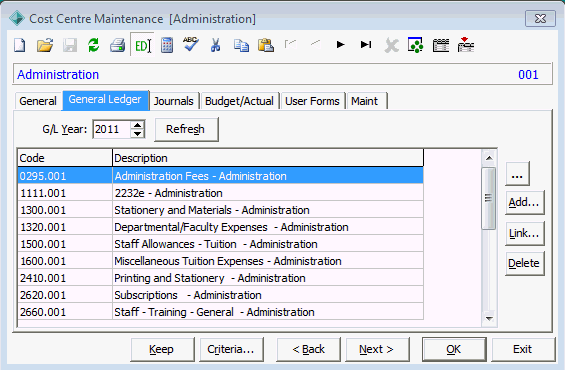Click the Cut scissors icon
Viewport: 565px width, 370px height.
[215, 45]
